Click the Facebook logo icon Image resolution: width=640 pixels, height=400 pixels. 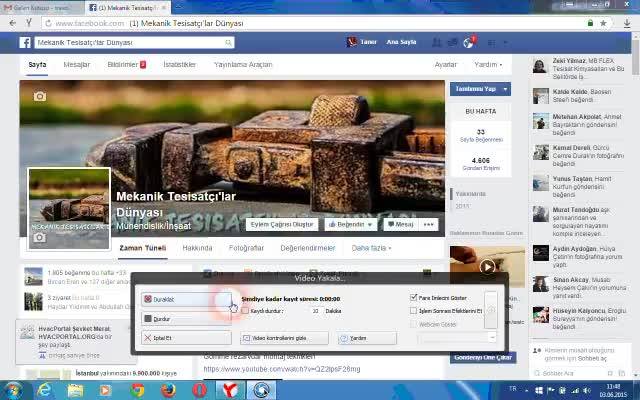point(25,42)
